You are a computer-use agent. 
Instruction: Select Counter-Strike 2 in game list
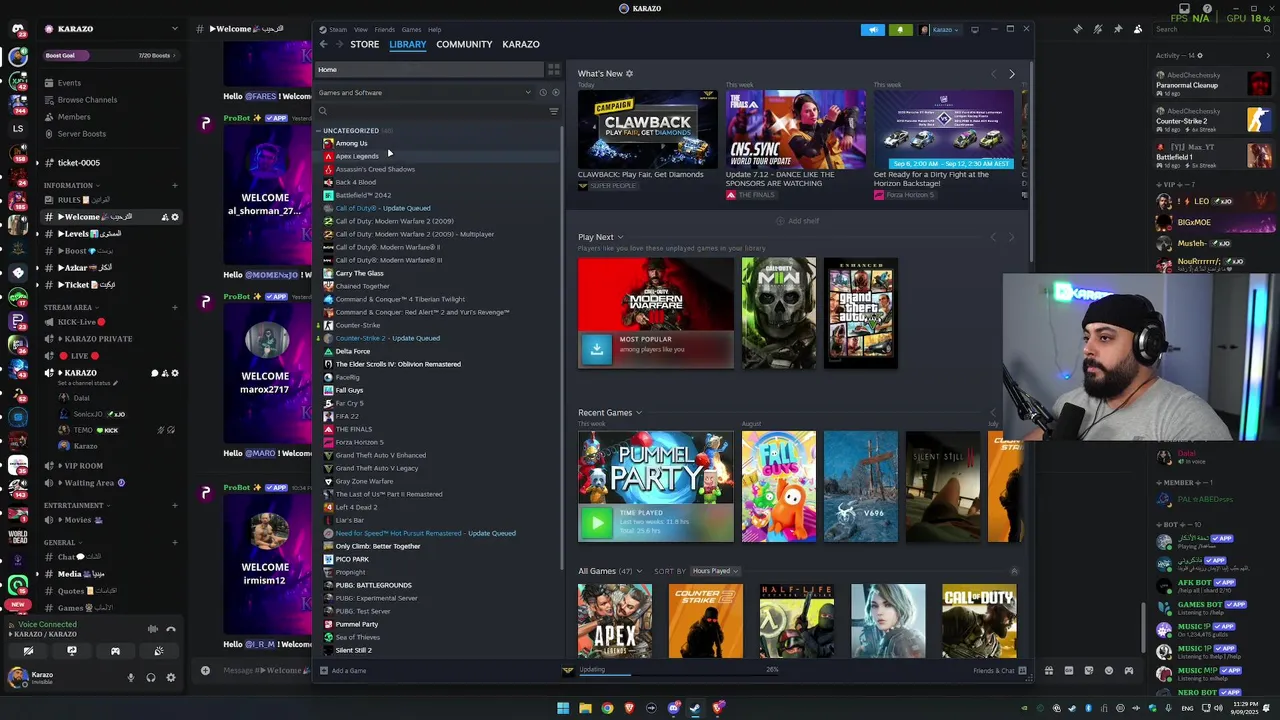388,338
